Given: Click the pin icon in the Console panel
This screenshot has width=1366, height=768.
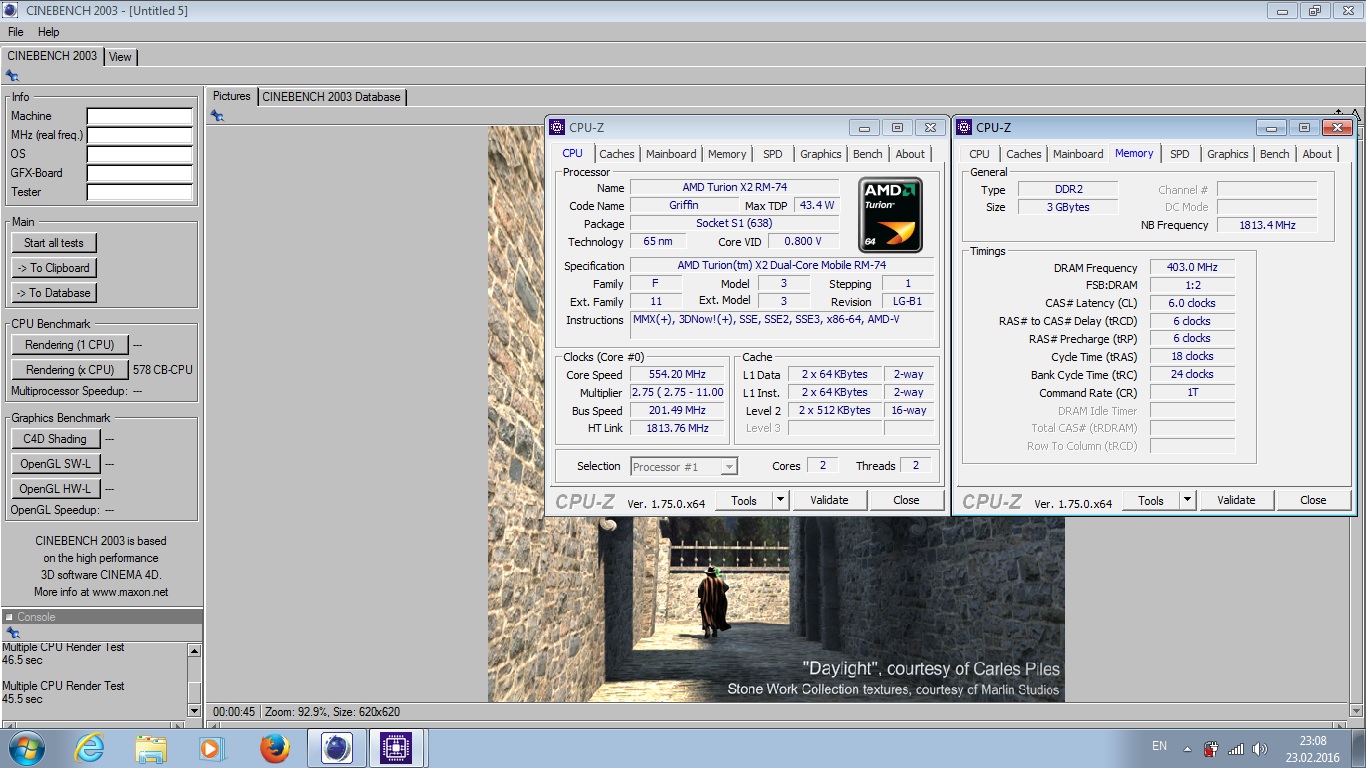Looking at the screenshot, I should [12, 633].
